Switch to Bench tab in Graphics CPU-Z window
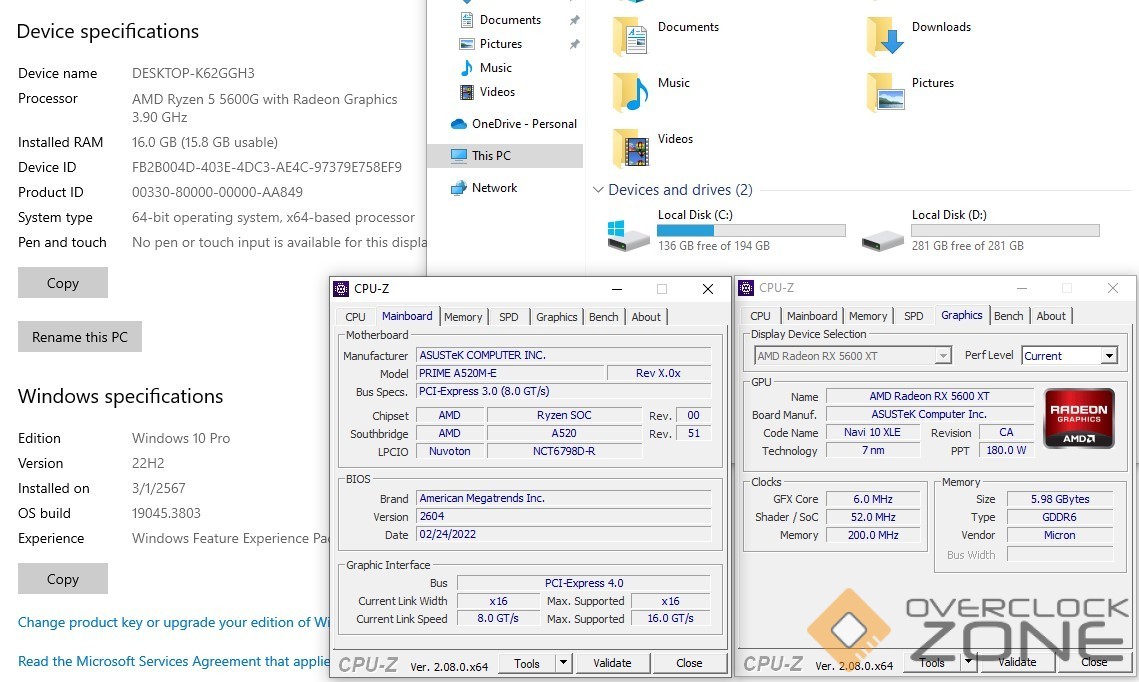This screenshot has width=1139, height=682. pos(1008,316)
